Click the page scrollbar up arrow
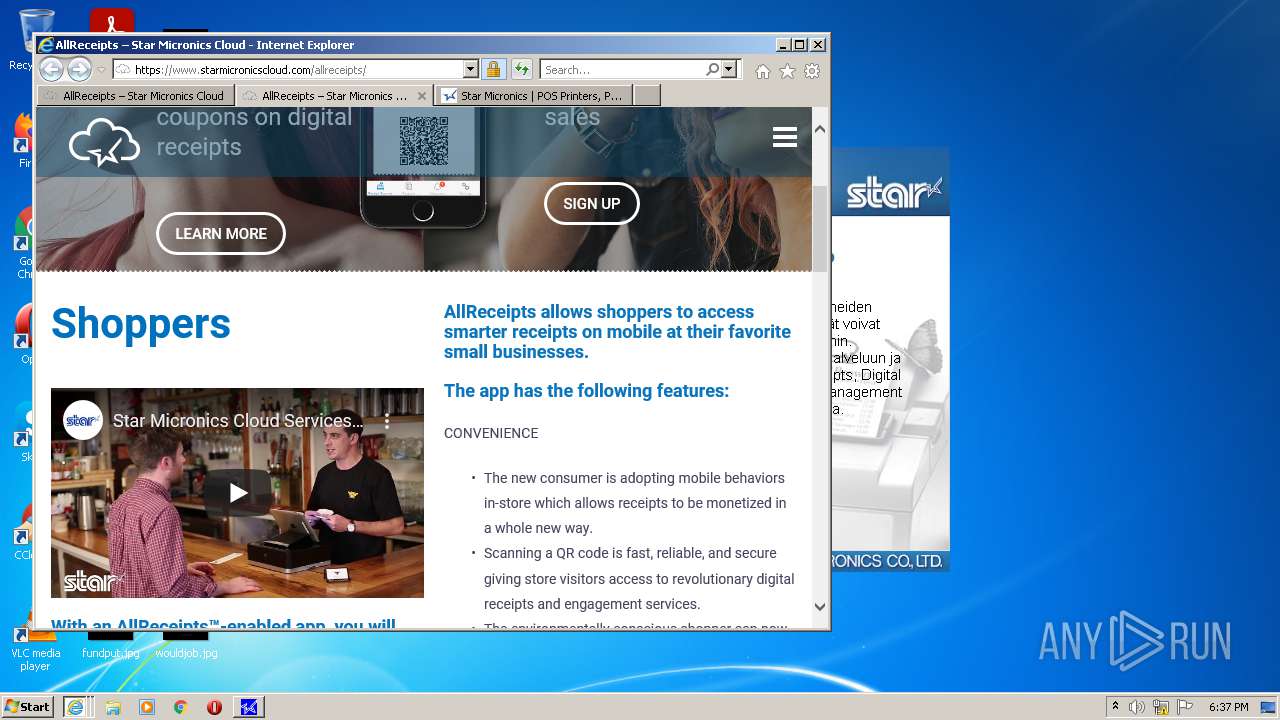 coord(820,129)
